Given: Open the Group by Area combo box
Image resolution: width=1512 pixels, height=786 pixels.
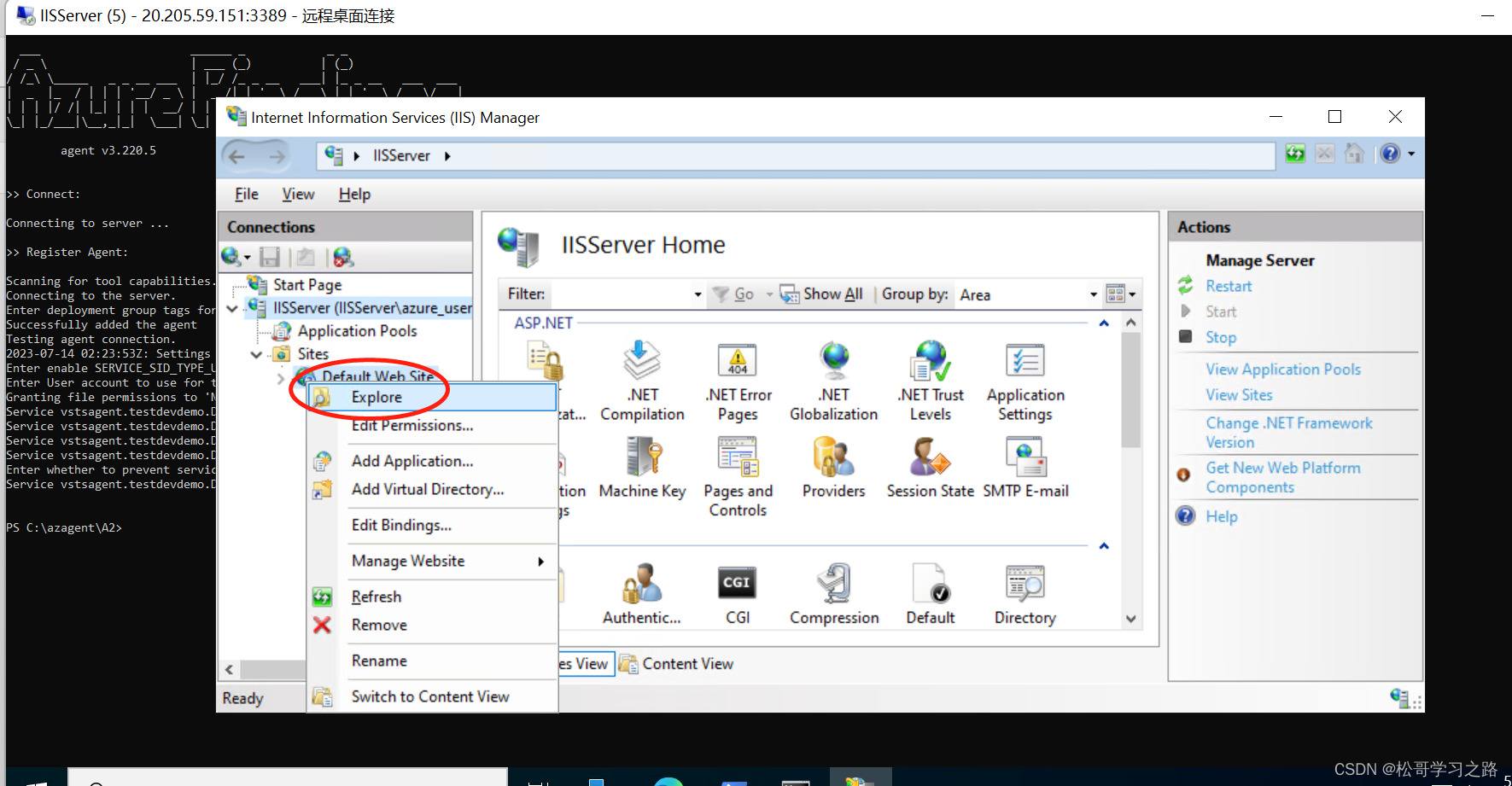Looking at the screenshot, I should tap(1027, 294).
